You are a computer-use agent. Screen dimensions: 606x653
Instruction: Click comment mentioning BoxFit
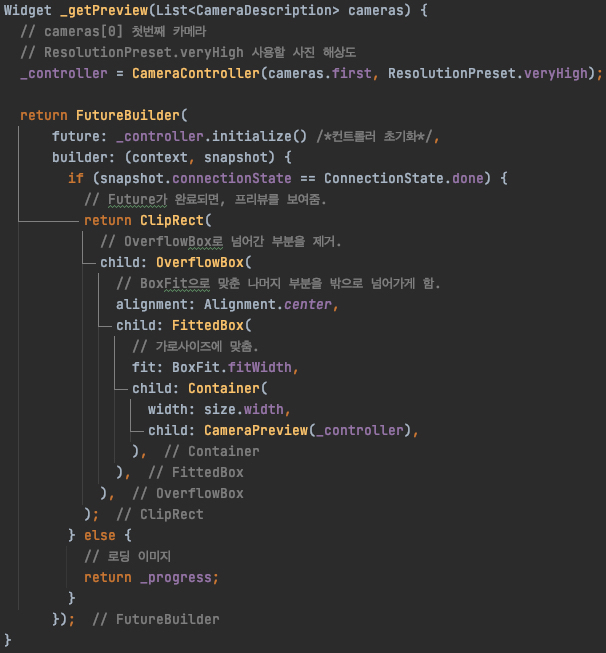click(278, 283)
